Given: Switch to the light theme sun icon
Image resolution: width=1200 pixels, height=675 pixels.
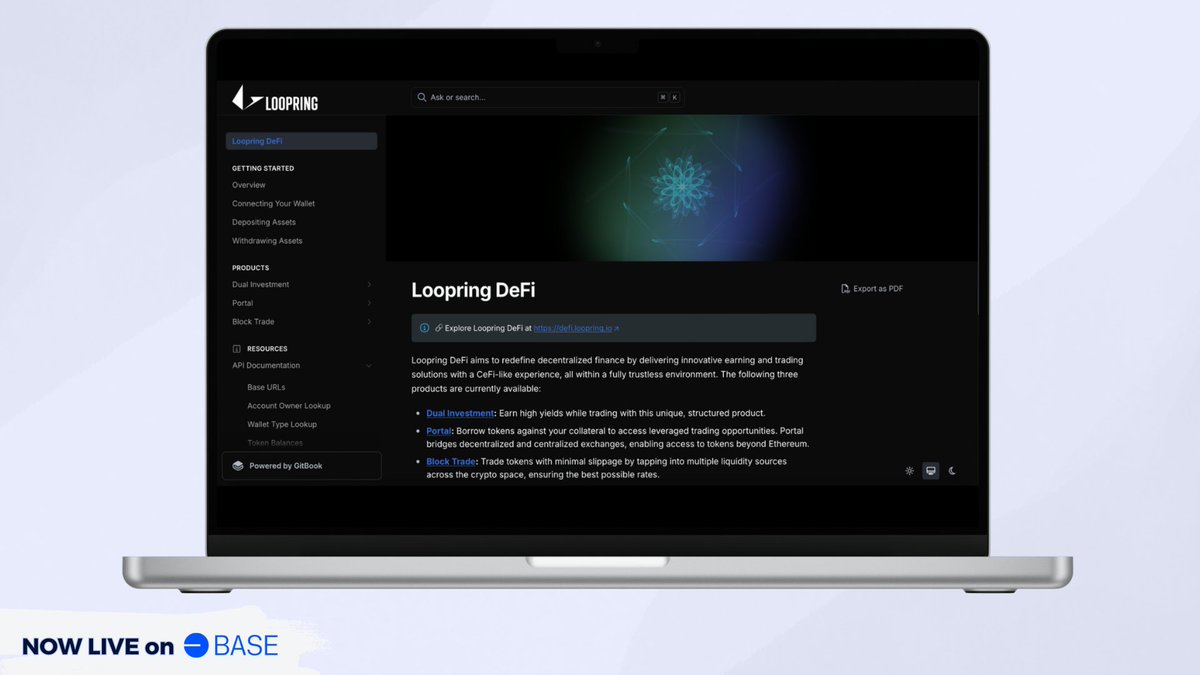Looking at the screenshot, I should pyautogui.click(x=909, y=471).
